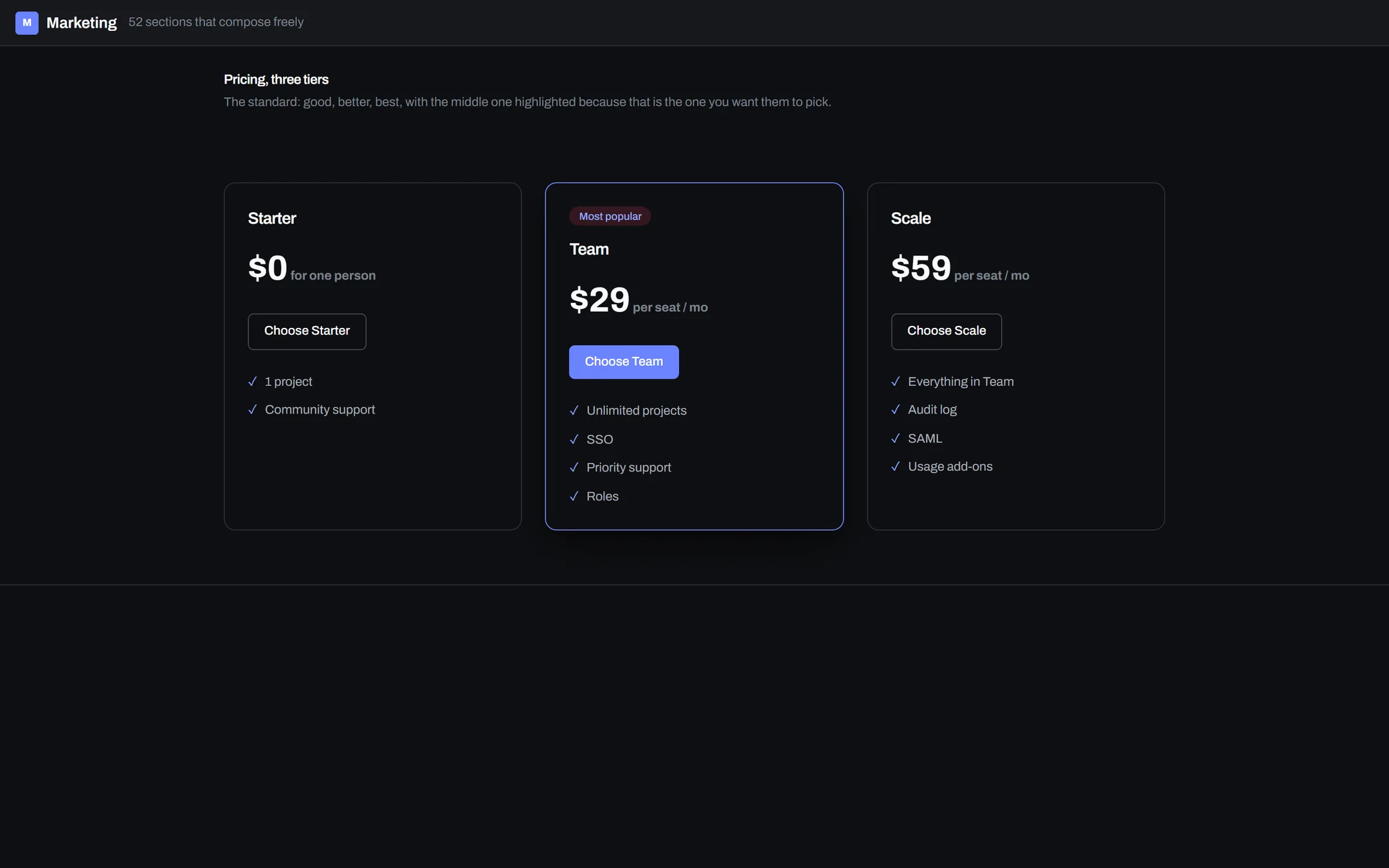The image size is (1389, 868).
Task: Choose the Starter plan button
Action: click(307, 332)
